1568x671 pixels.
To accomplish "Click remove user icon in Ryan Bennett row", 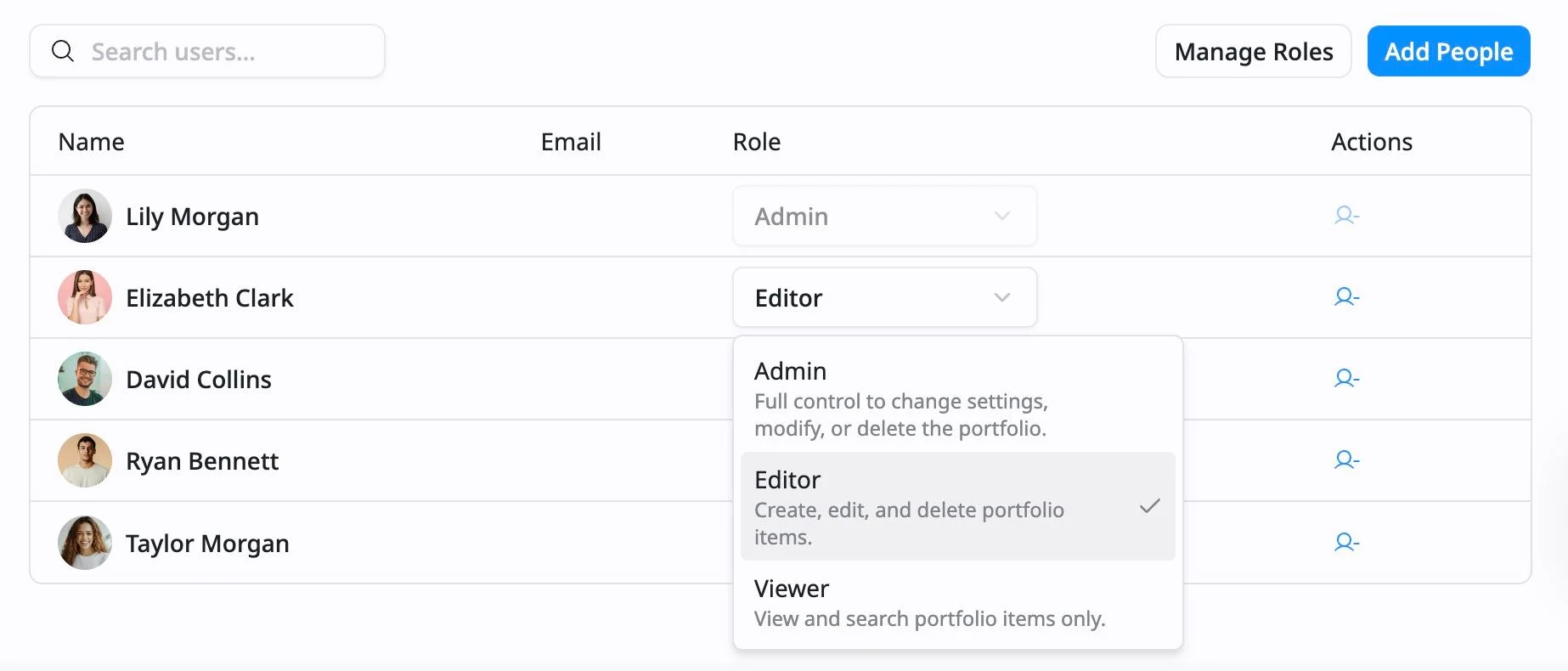I will click(1346, 460).
